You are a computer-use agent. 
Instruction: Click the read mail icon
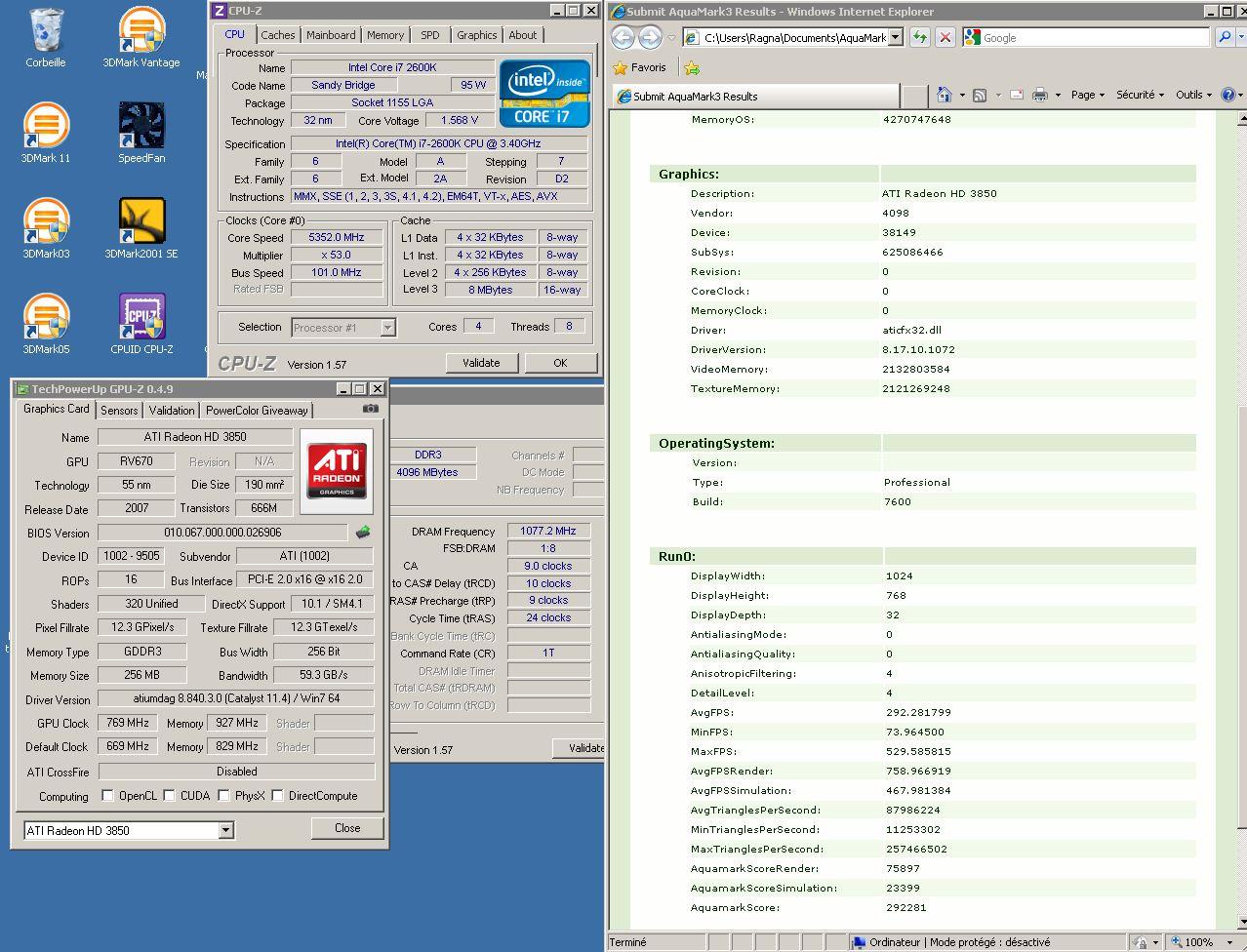coord(1016,95)
